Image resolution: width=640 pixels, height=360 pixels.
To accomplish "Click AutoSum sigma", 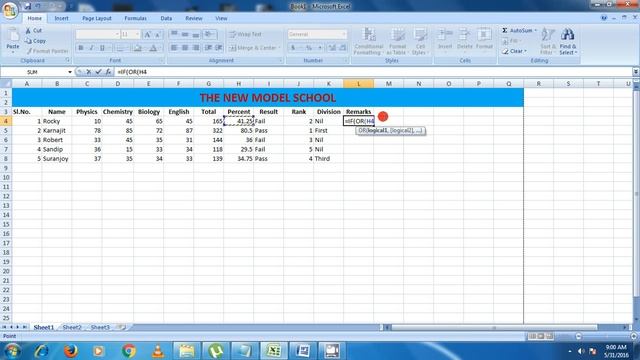I will click(x=505, y=31).
